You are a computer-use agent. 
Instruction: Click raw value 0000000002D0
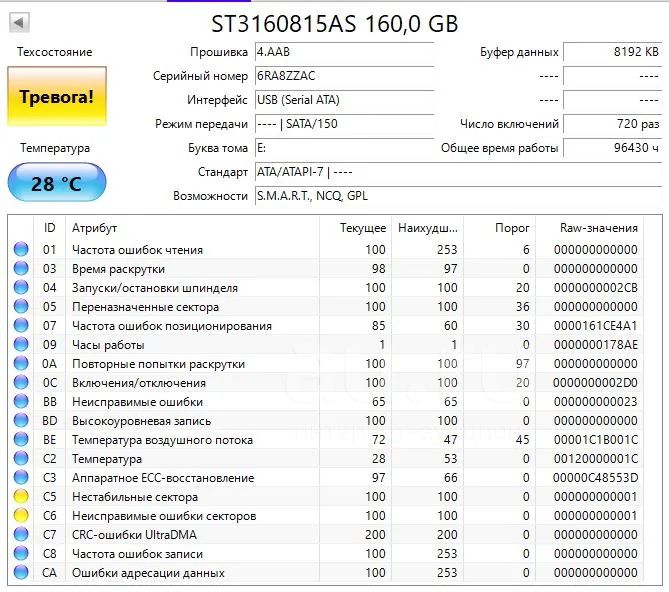596,383
